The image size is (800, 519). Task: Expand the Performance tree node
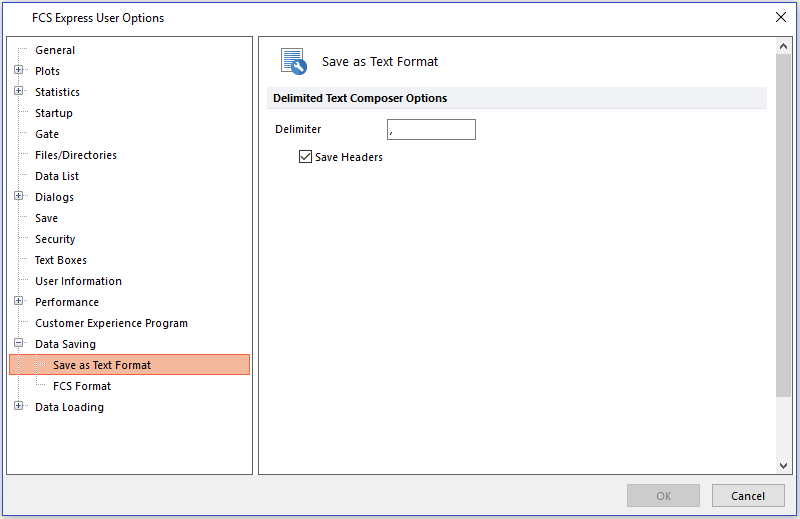coord(19,301)
